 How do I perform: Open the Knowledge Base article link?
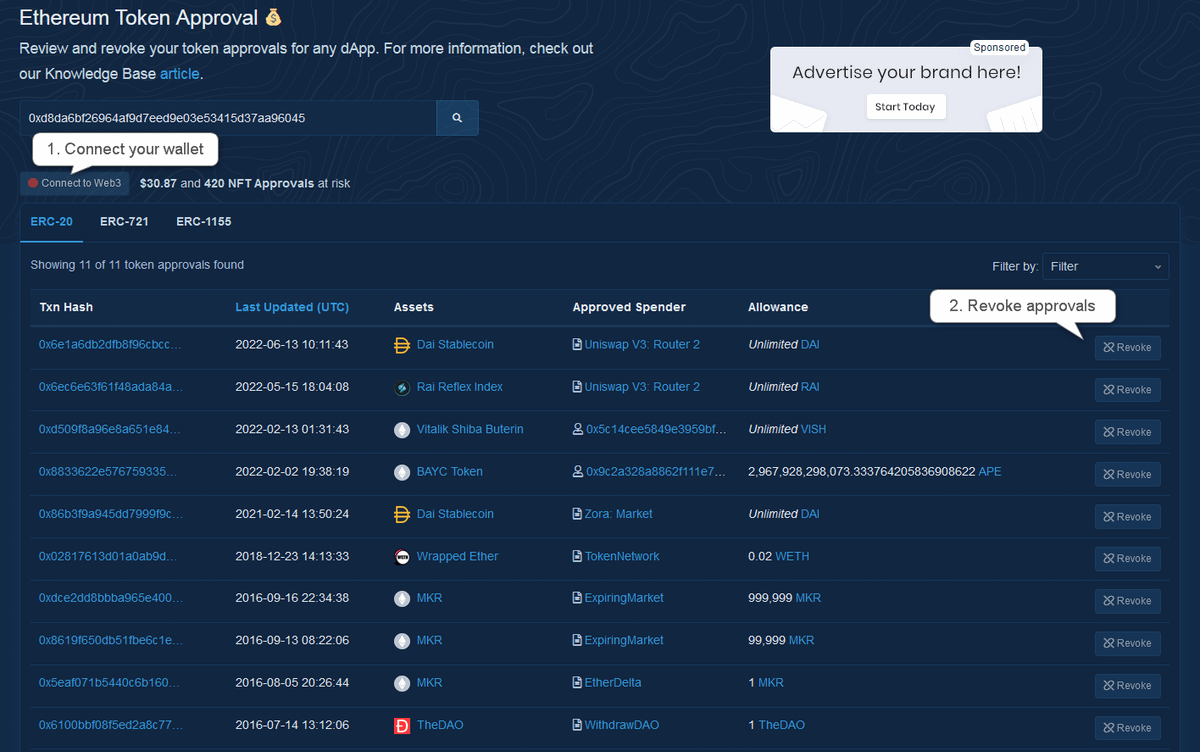180,74
